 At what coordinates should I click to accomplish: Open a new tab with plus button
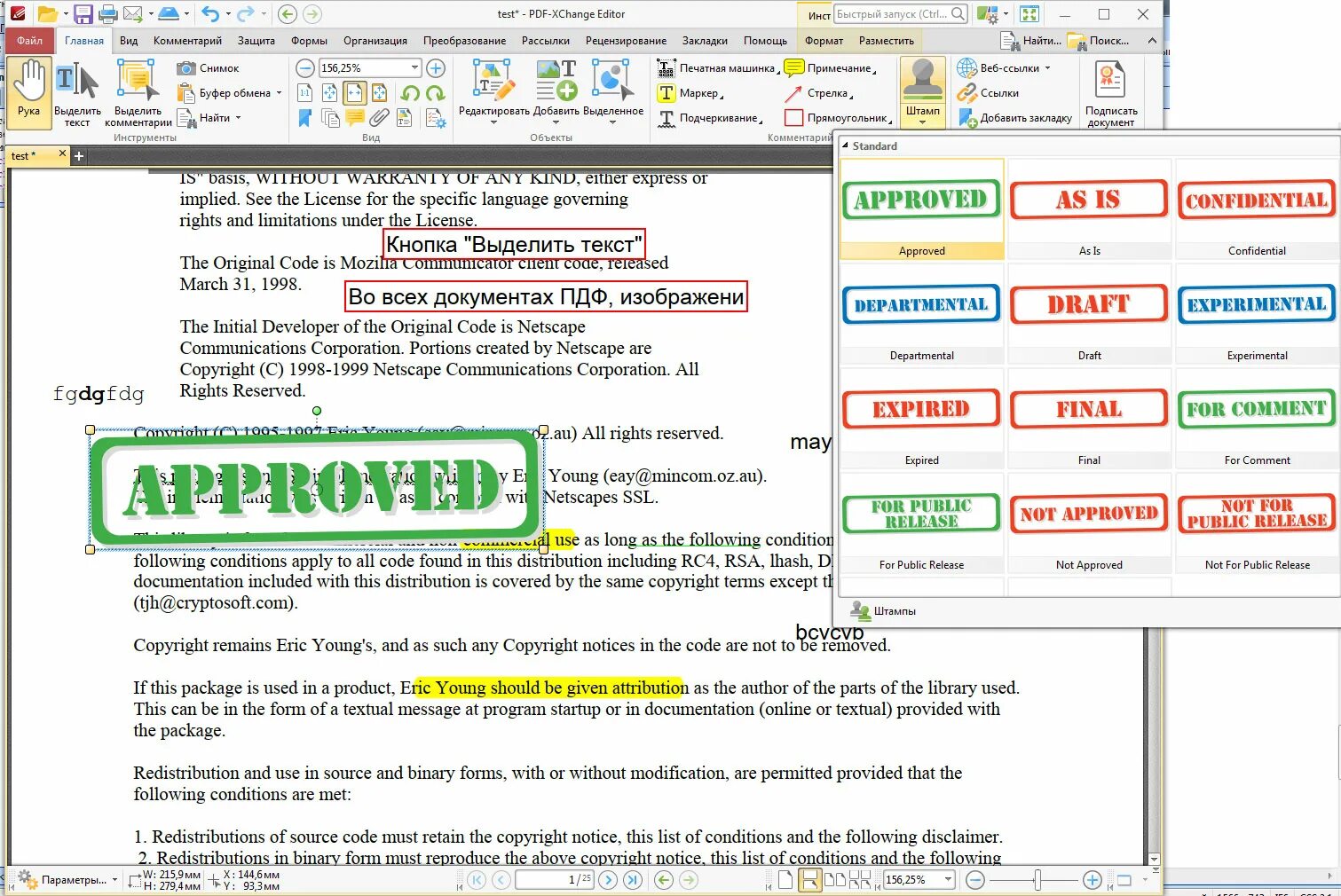click(79, 156)
